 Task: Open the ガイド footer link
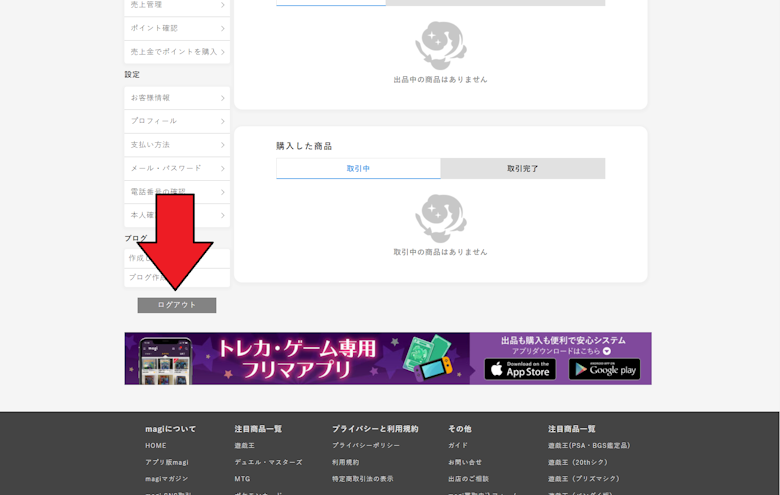[x=458, y=446]
